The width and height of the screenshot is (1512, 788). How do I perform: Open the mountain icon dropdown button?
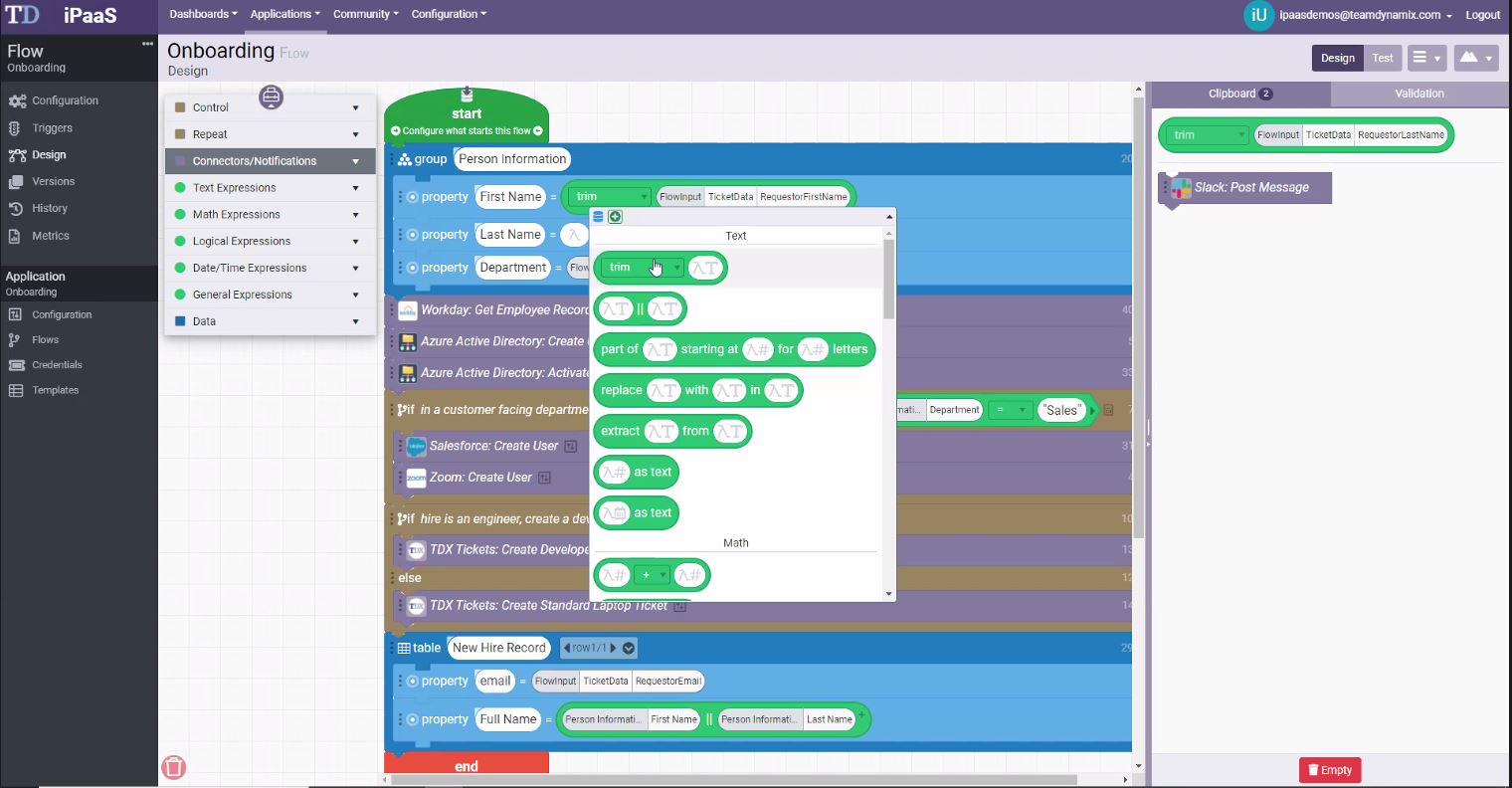[x=1475, y=58]
